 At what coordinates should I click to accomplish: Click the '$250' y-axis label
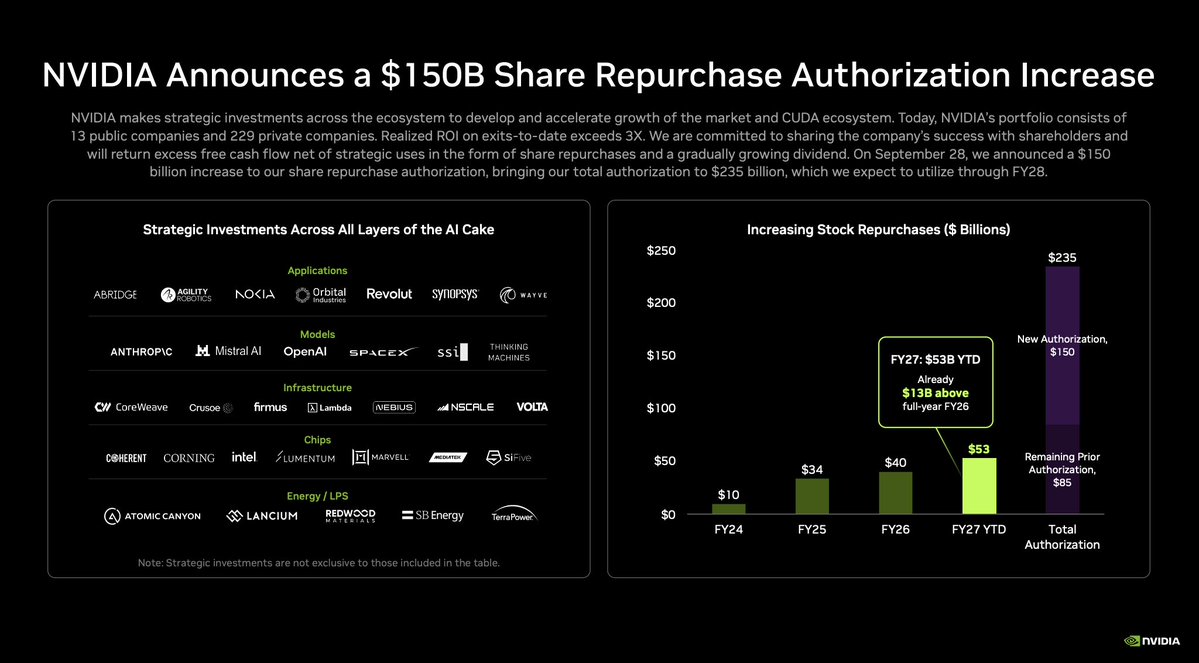(x=661, y=251)
